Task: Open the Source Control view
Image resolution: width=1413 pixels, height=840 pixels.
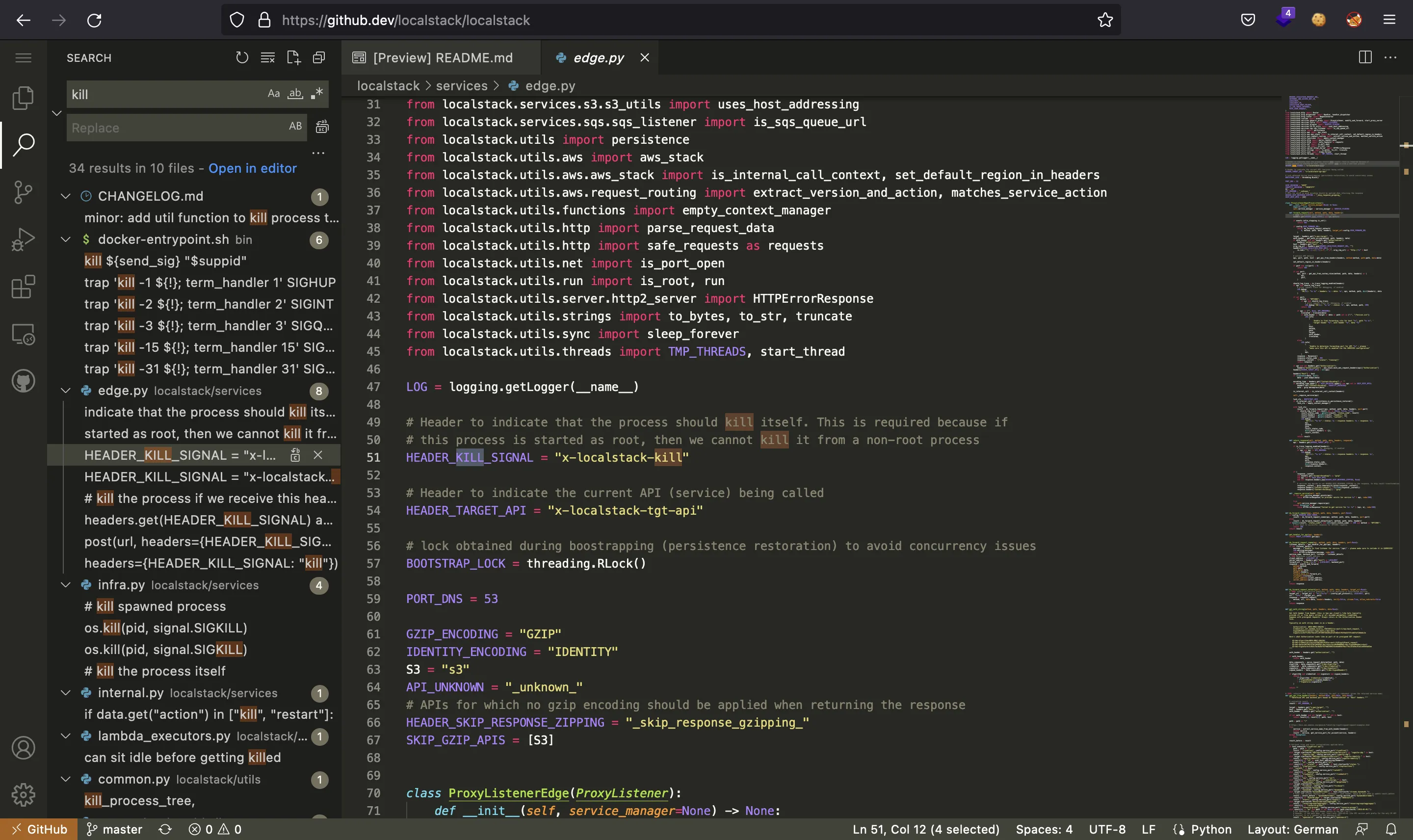Action: pyautogui.click(x=23, y=192)
